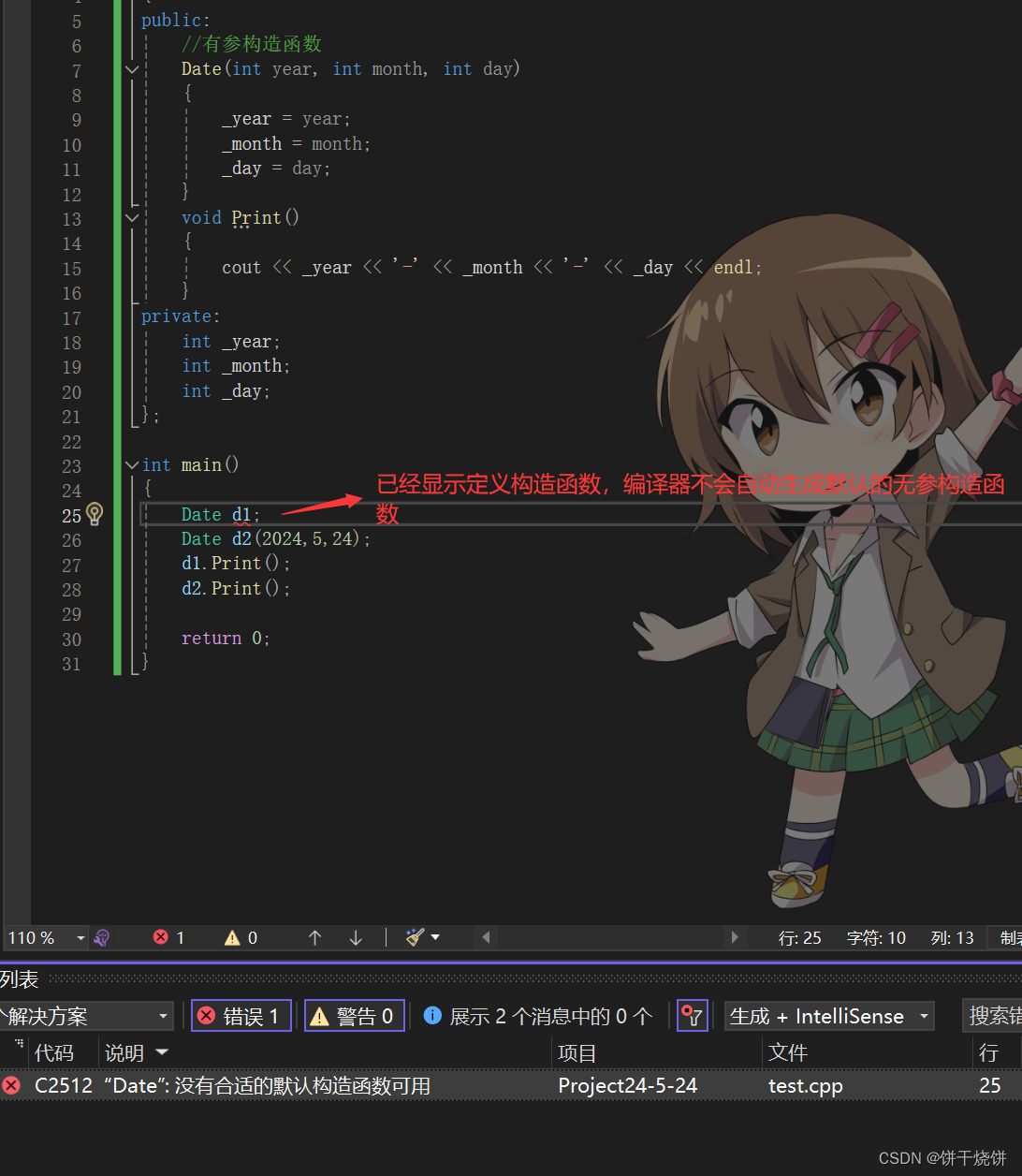Click the 字符: 10 character indicator
The image size is (1022, 1176).
[876, 937]
